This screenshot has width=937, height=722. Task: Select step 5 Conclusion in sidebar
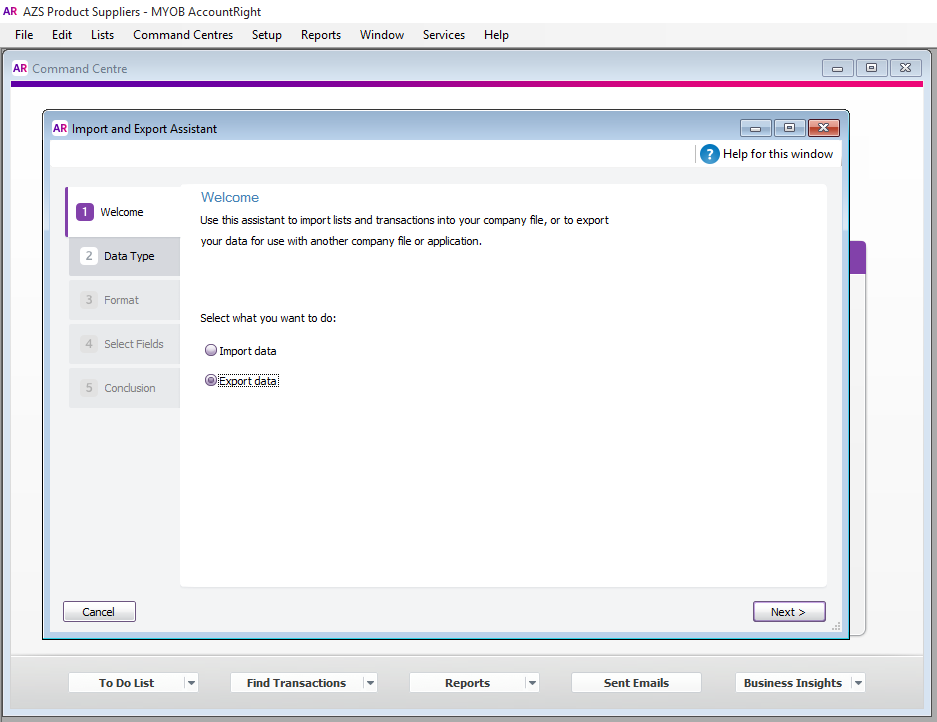tap(124, 388)
